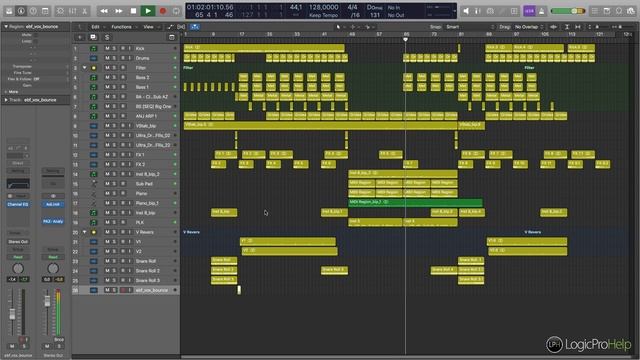Record-enable the ebf_vox_bounce track
The height and width of the screenshot is (360, 640).
[122, 290]
